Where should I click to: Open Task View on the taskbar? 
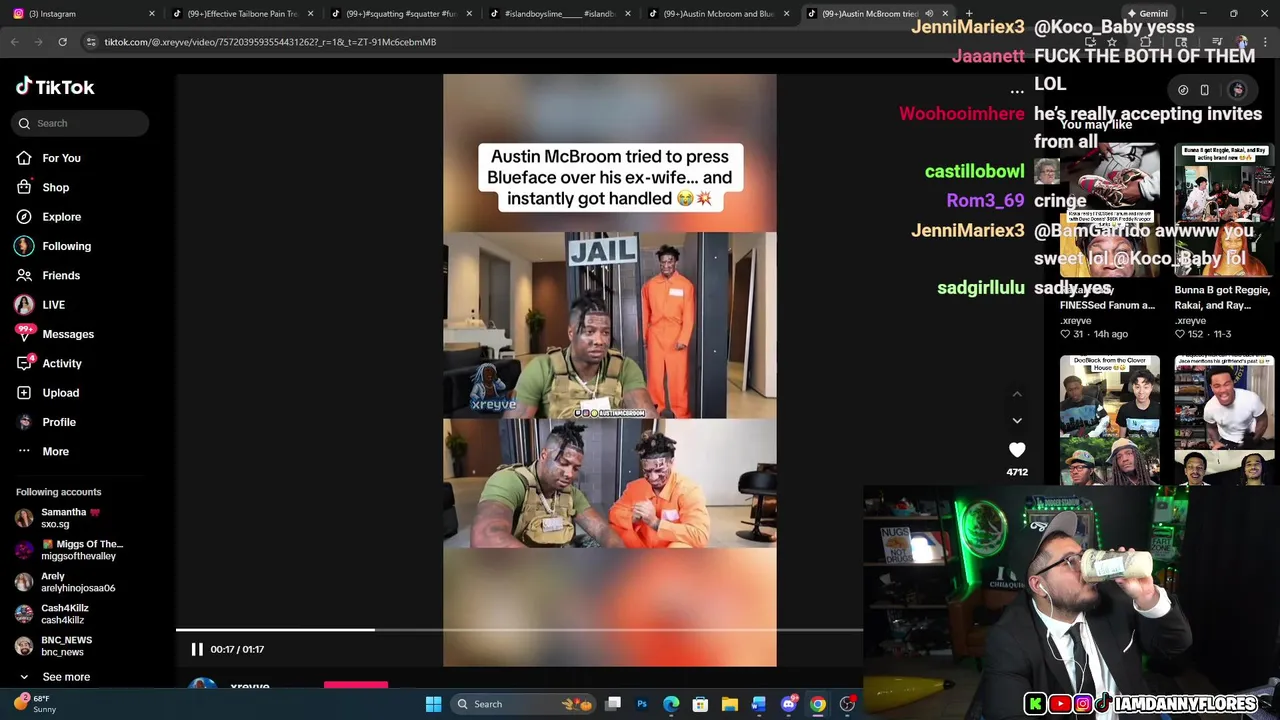[613, 704]
